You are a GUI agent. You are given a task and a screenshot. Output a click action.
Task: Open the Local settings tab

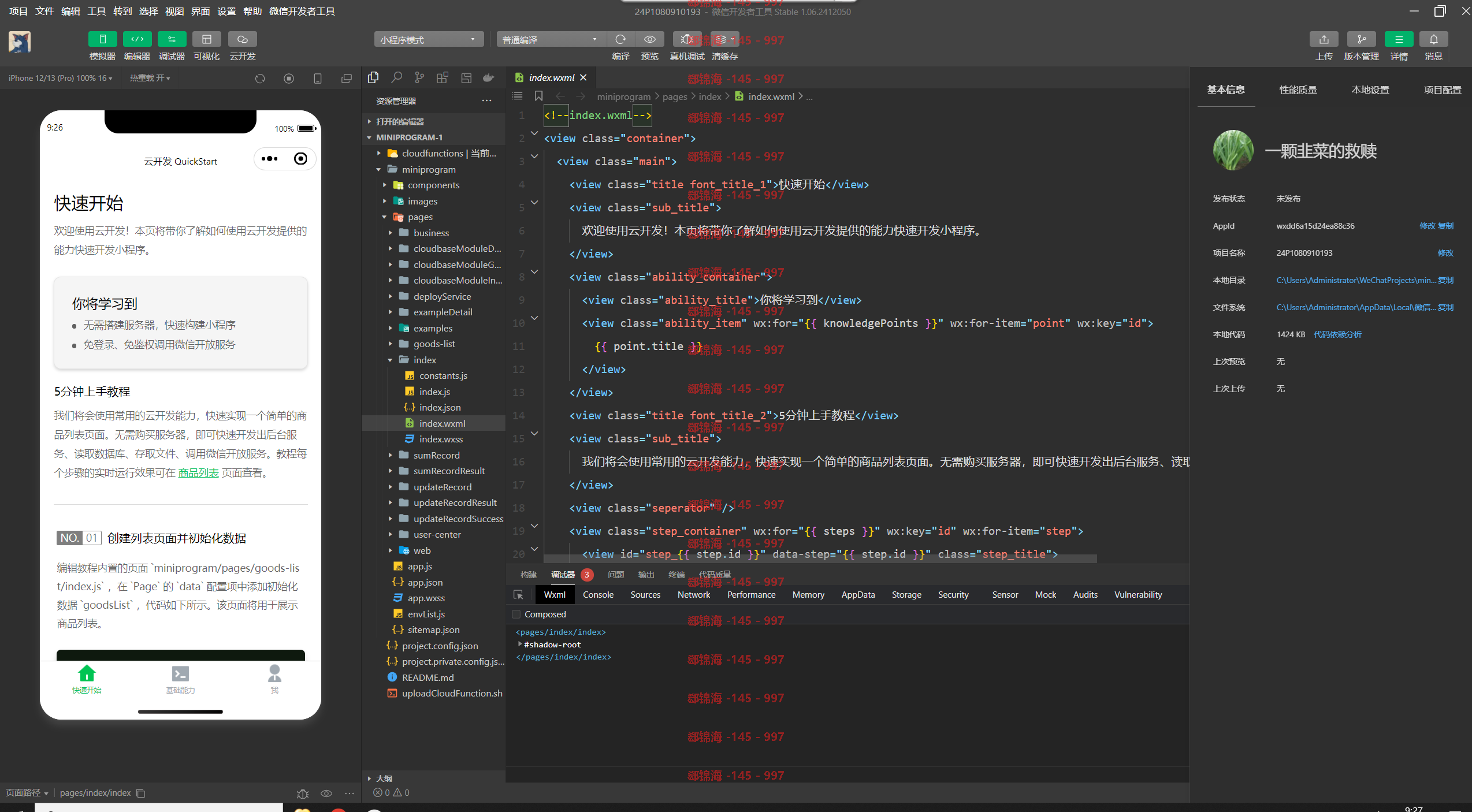pyautogui.click(x=1370, y=90)
